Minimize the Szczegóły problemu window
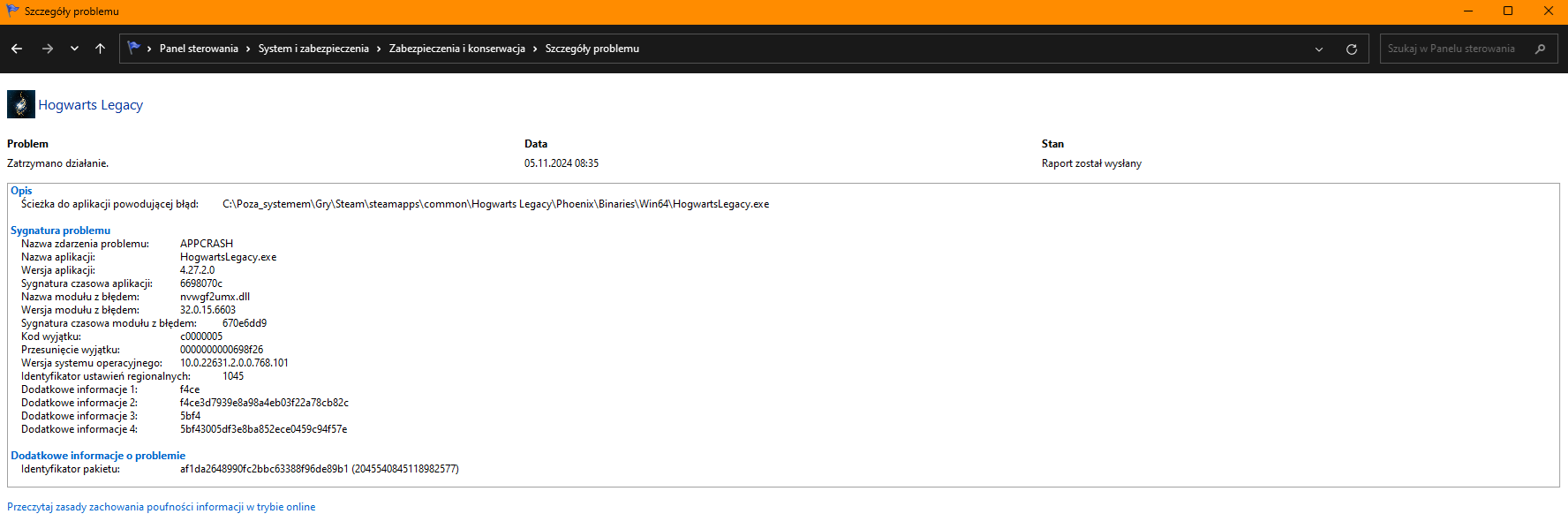Image resolution: width=1568 pixels, height=529 pixels. tap(1468, 11)
